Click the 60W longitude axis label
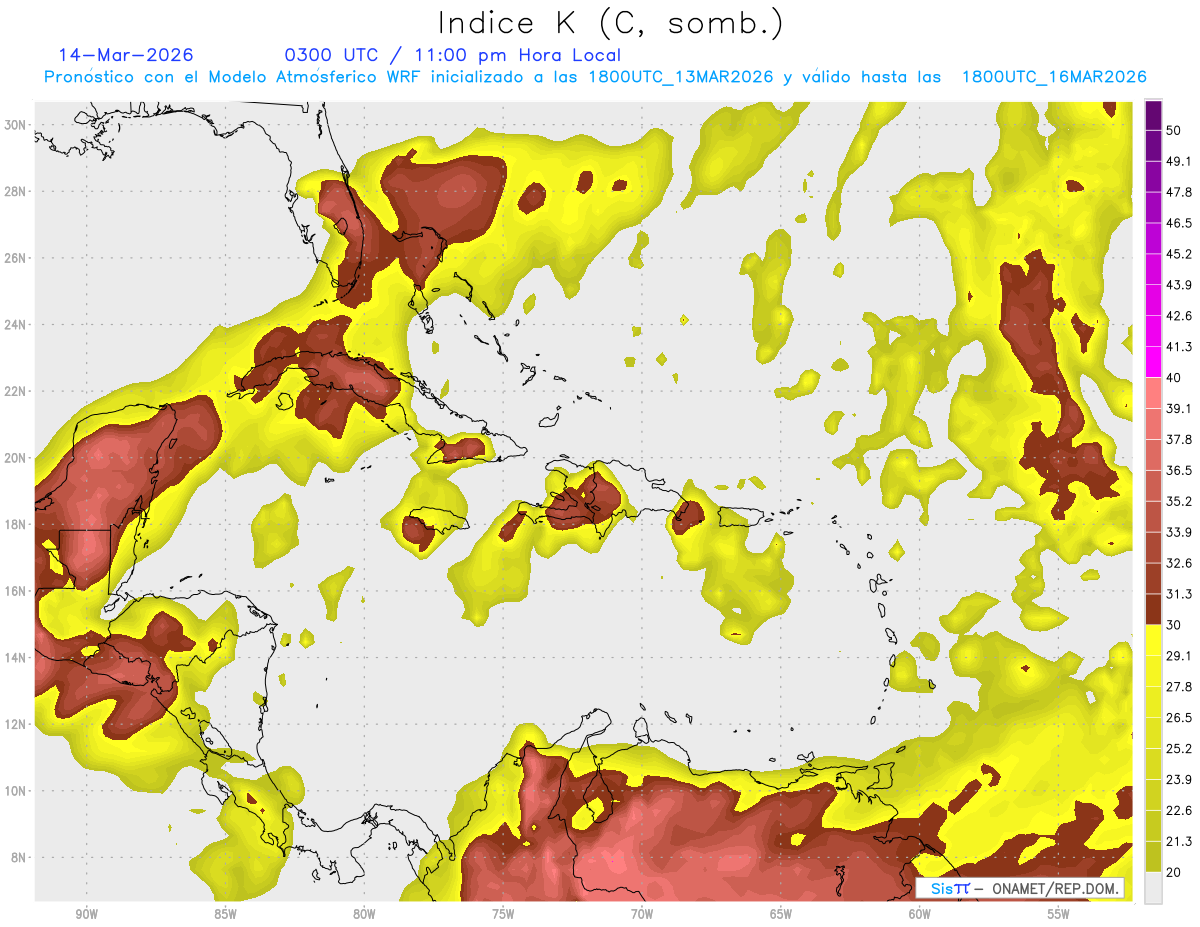 [x=920, y=914]
